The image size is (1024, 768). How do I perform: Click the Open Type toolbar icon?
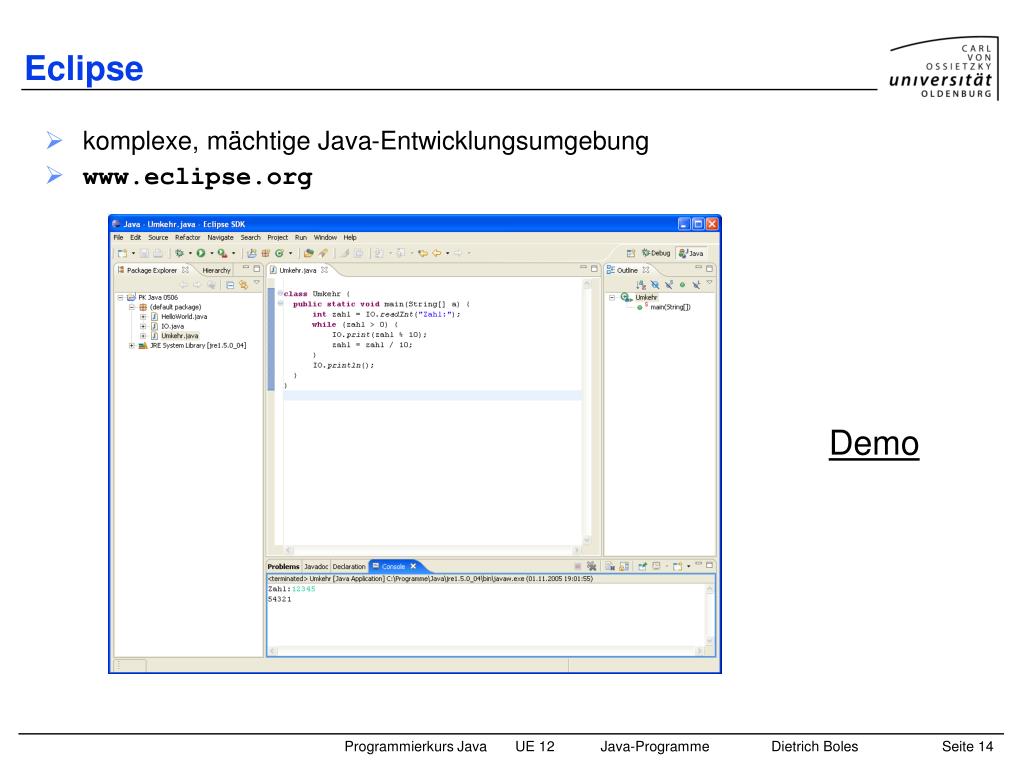pos(309,253)
